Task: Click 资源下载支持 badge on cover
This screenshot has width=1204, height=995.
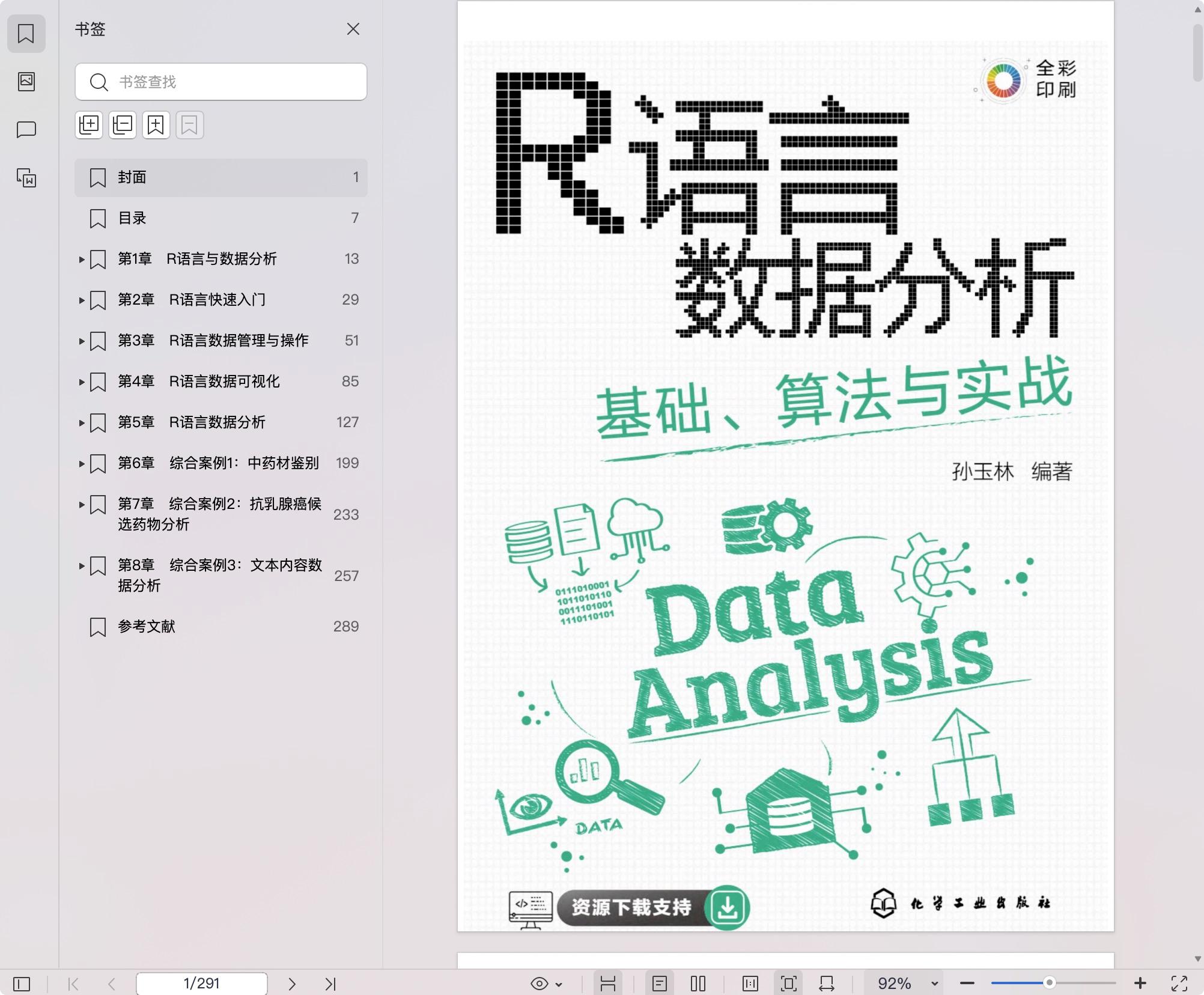Action: 654,907
